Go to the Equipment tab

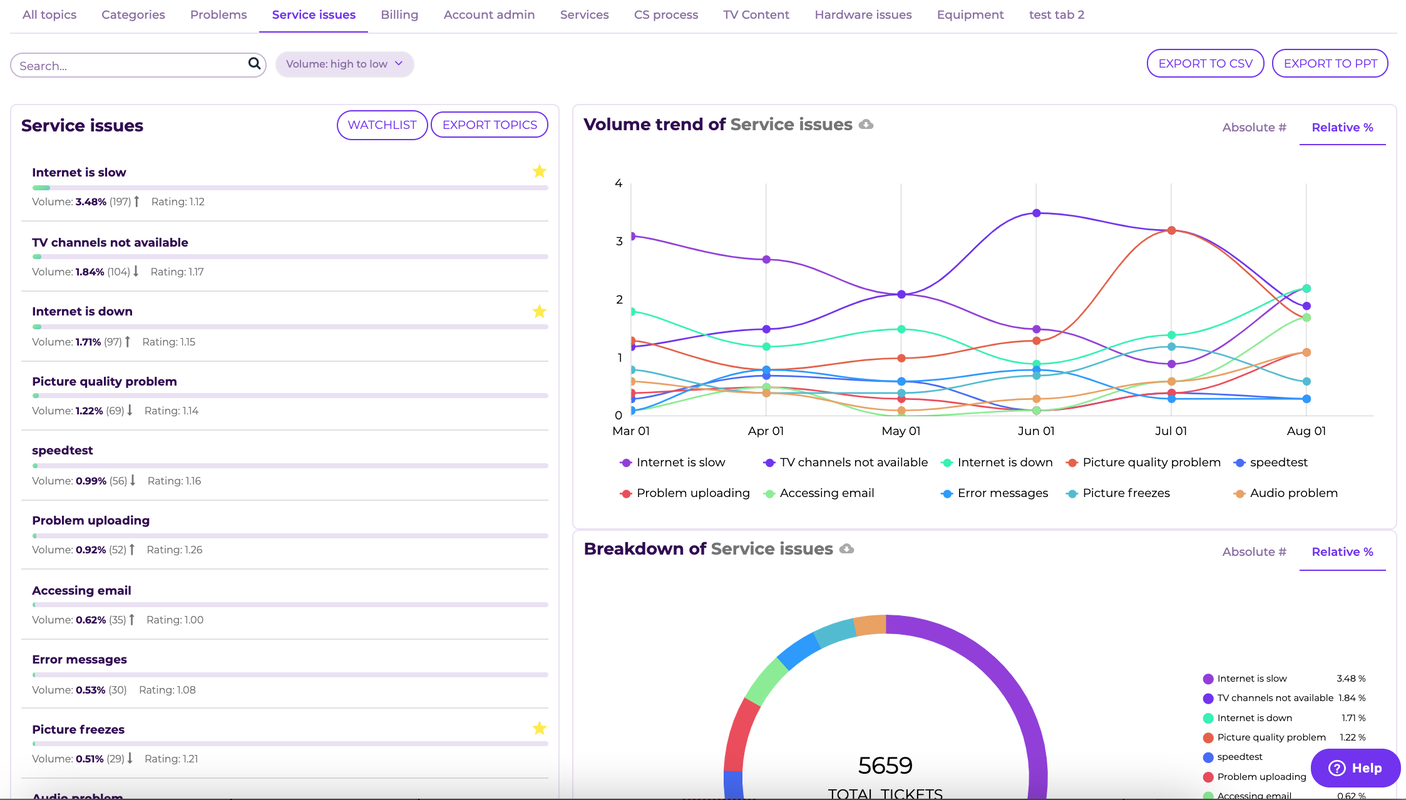click(970, 15)
